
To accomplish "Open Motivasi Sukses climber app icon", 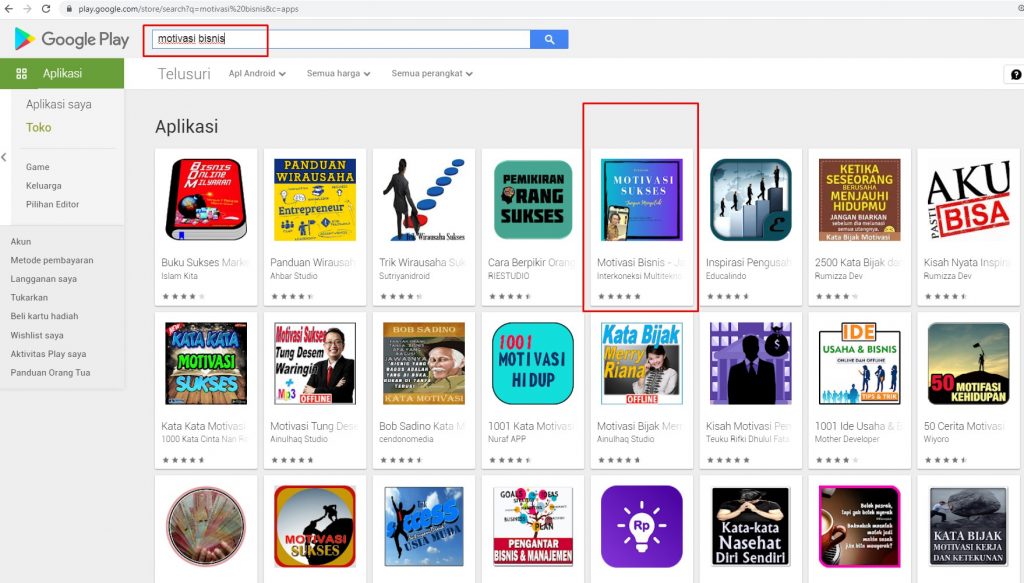I will [315, 526].
